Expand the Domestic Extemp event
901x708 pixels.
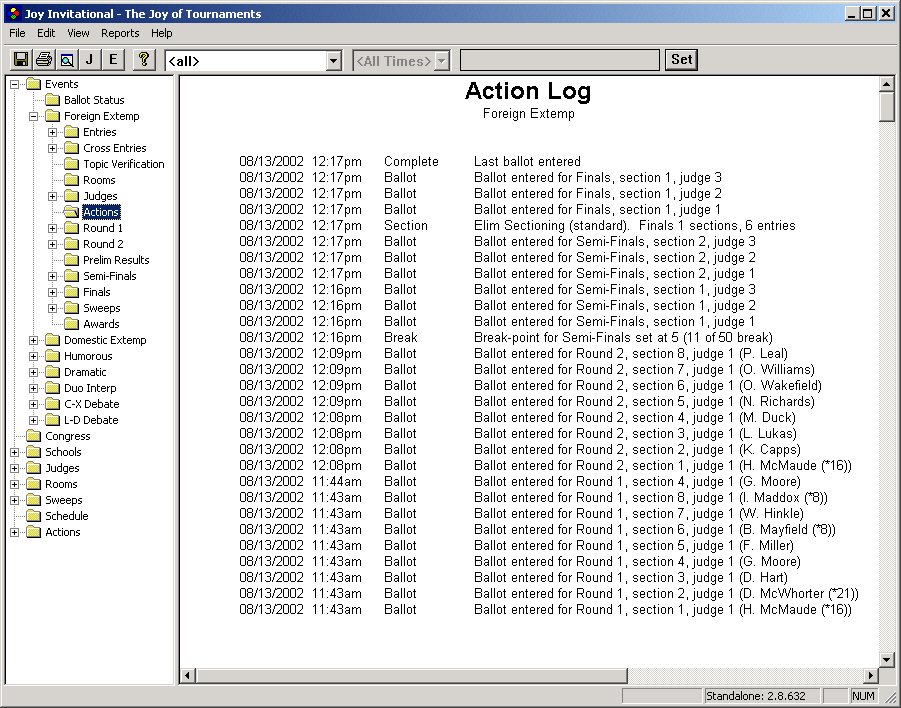coord(34,340)
